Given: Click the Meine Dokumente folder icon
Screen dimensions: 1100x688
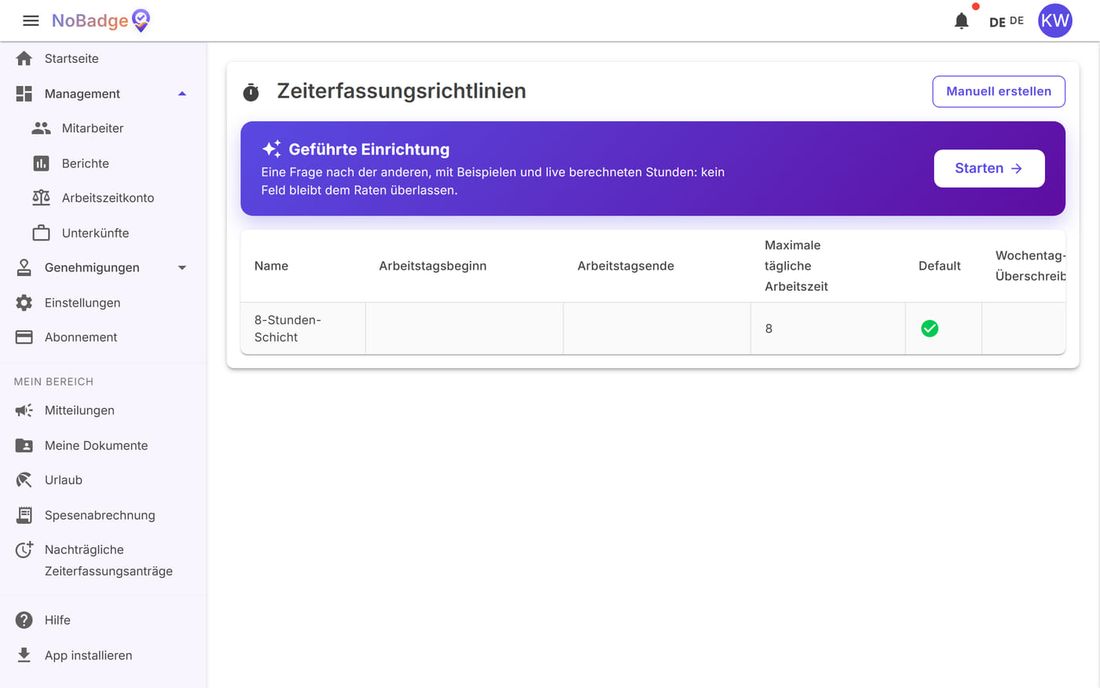Looking at the screenshot, I should [24, 445].
